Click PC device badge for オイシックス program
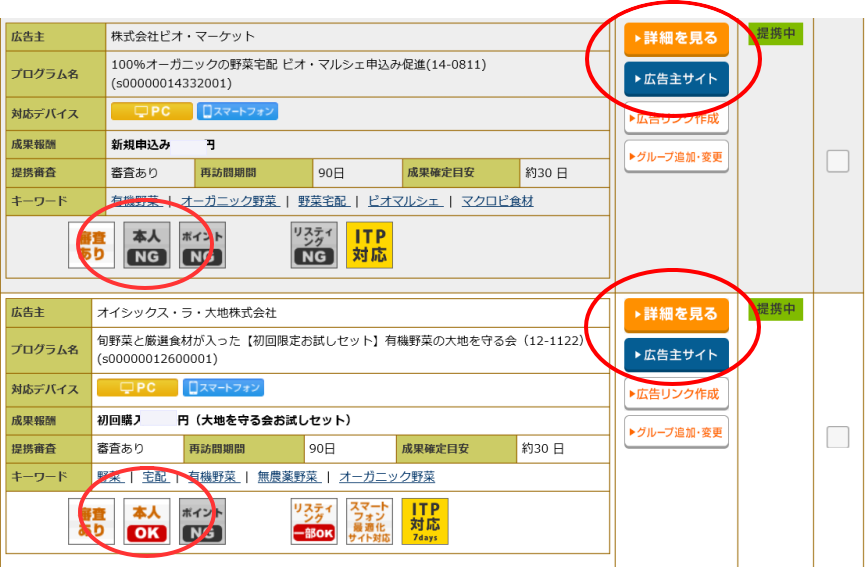 tap(137, 387)
